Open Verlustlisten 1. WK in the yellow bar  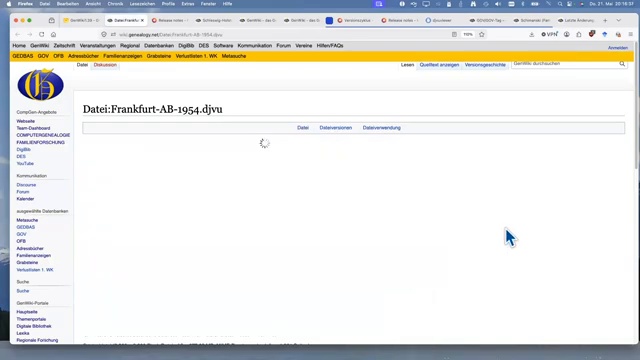point(196,56)
